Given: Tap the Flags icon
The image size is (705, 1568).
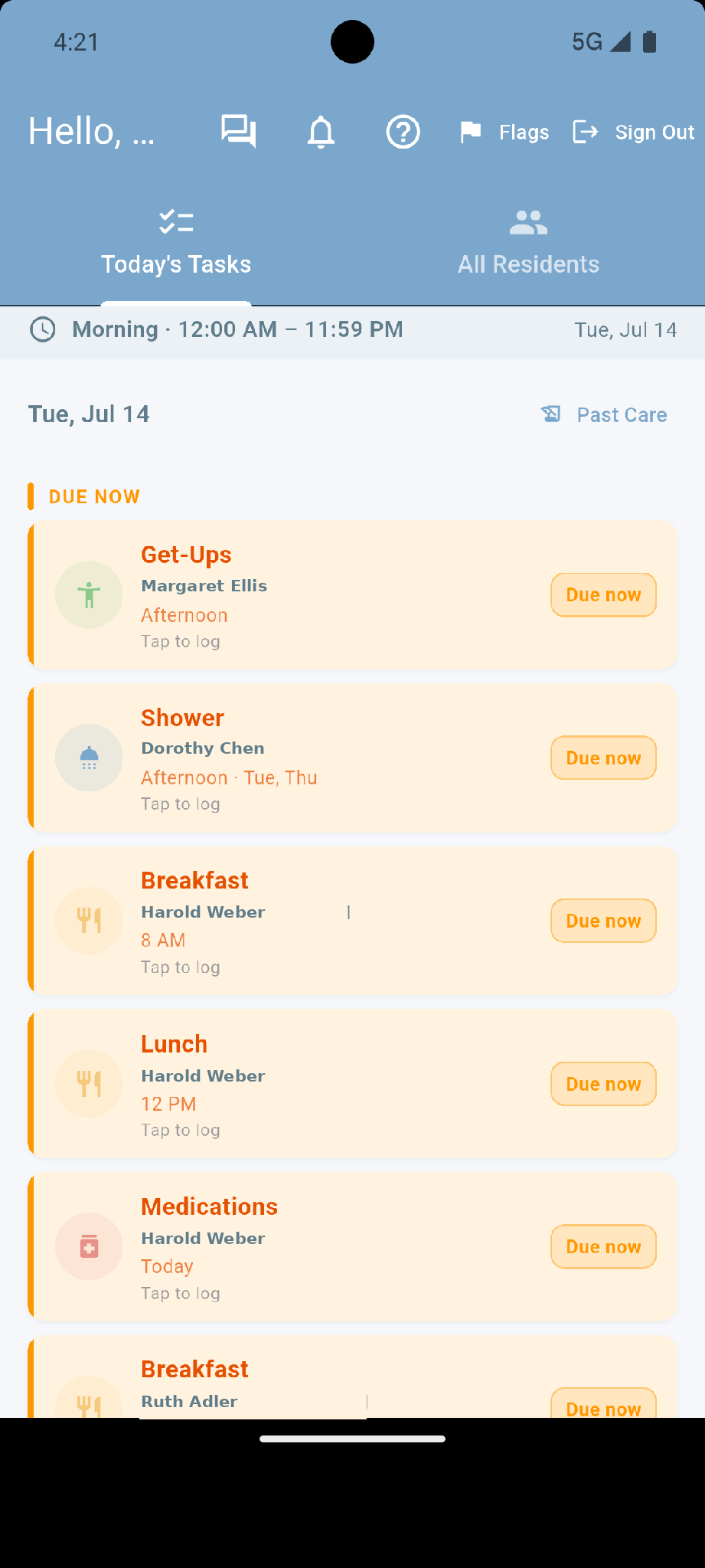Looking at the screenshot, I should (x=470, y=132).
